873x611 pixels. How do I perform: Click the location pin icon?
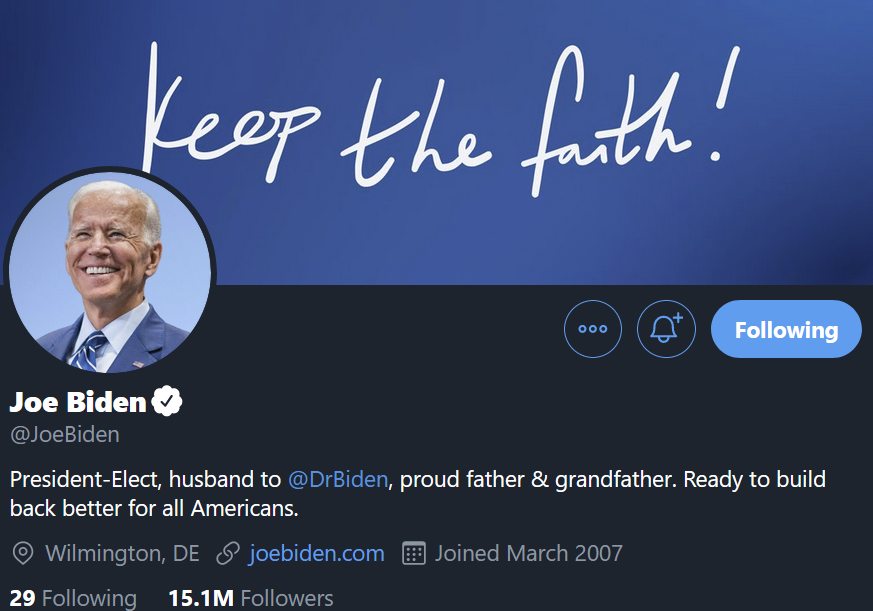point(23,553)
